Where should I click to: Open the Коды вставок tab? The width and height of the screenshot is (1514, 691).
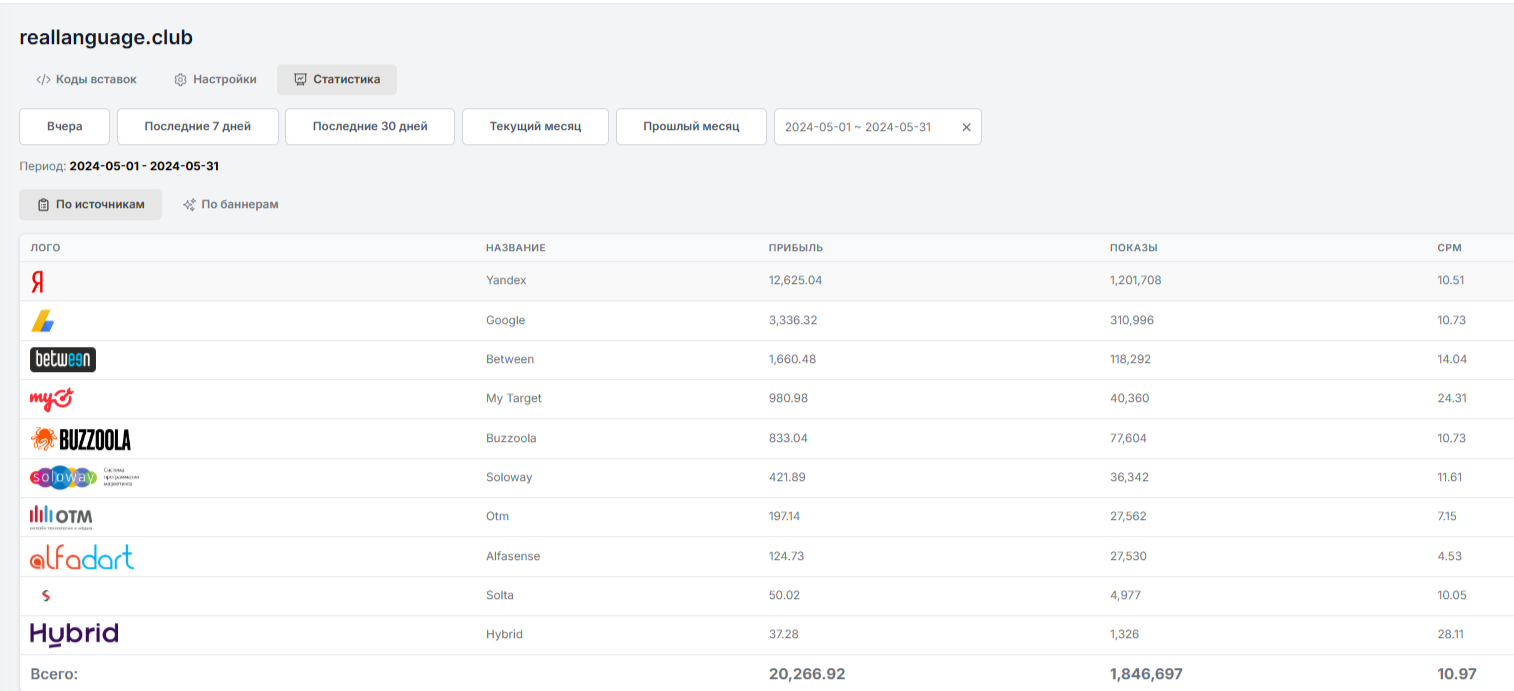pos(86,80)
